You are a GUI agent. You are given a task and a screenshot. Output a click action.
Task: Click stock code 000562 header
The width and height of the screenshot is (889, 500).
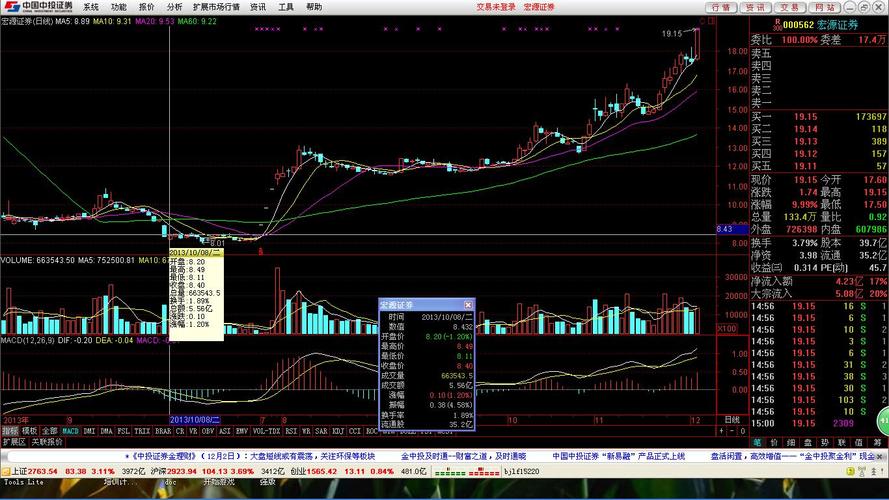pyautogui.click(x=798, y=25)
